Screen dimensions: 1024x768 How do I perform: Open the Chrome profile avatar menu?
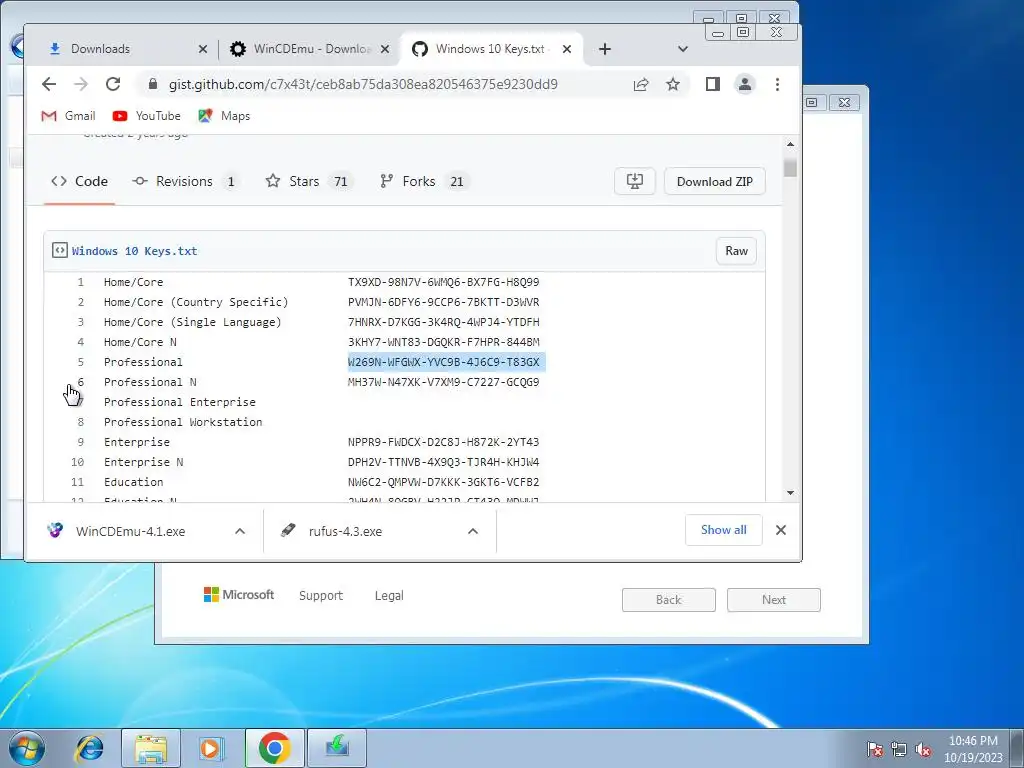[744, 84]
